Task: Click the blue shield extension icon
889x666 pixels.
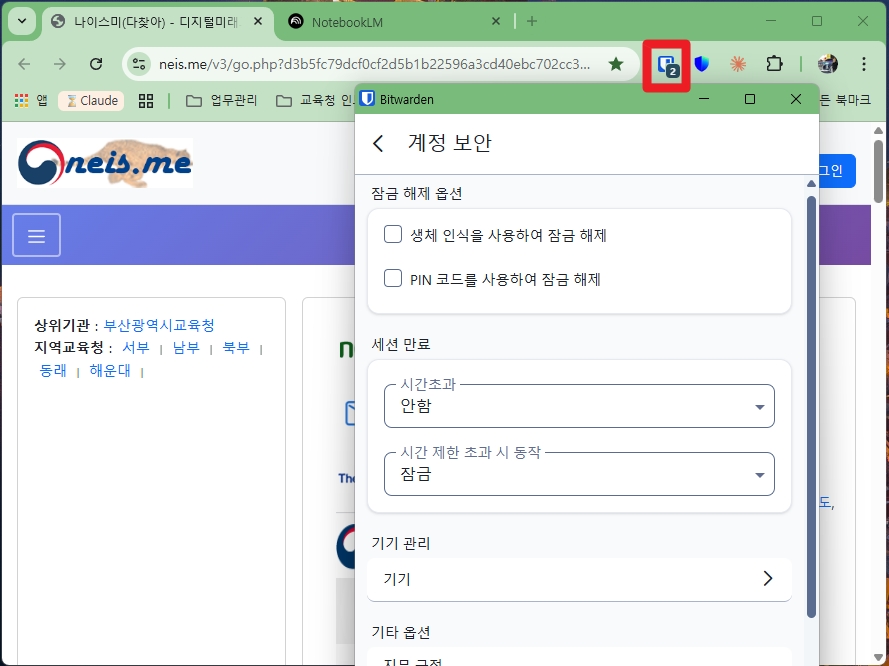Action: (x=701, y=62)
